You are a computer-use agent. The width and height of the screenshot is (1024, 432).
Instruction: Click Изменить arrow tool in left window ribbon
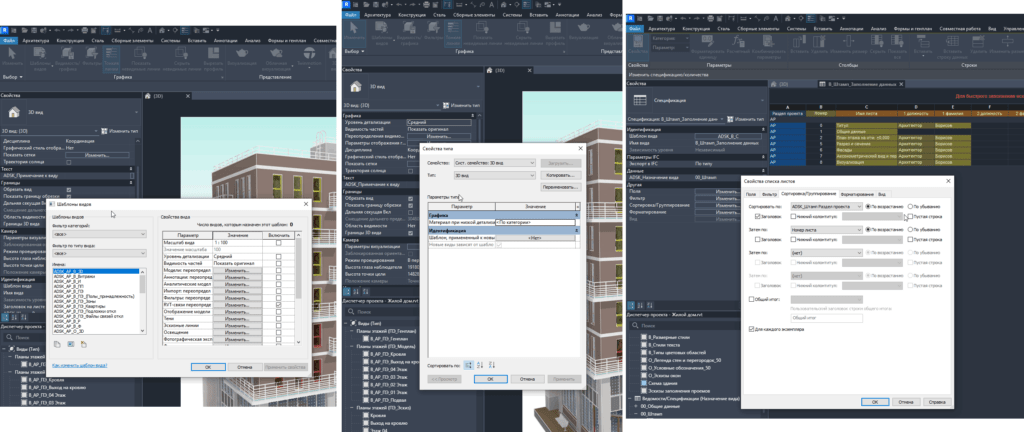click(x=12, y=55)
